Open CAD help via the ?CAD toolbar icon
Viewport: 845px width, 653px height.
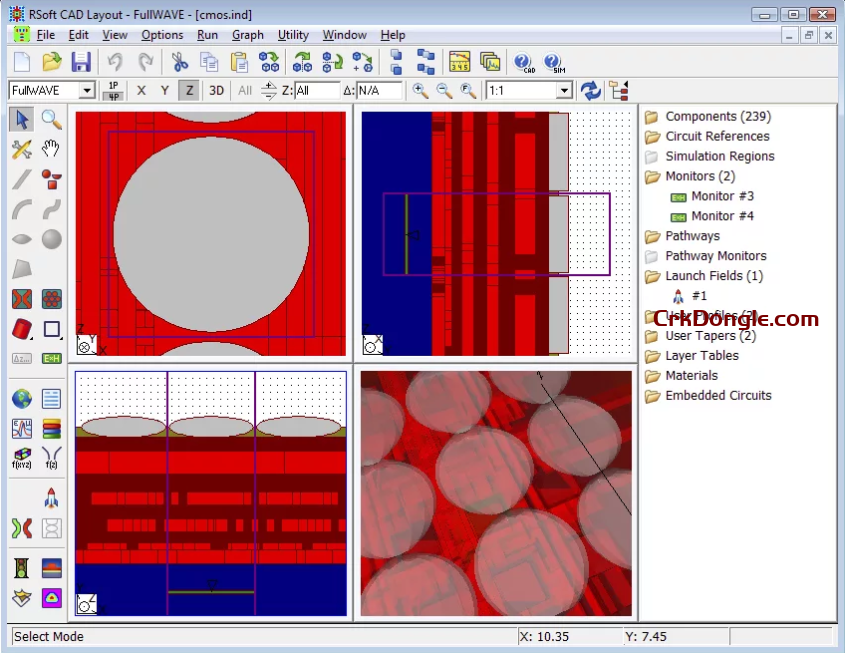[x=522, y=62]
